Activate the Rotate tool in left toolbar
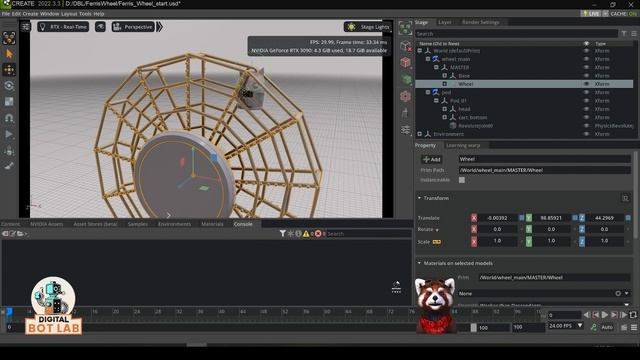Image resolution: width=640 pixels, height=360 pixels. click(9, 86)
